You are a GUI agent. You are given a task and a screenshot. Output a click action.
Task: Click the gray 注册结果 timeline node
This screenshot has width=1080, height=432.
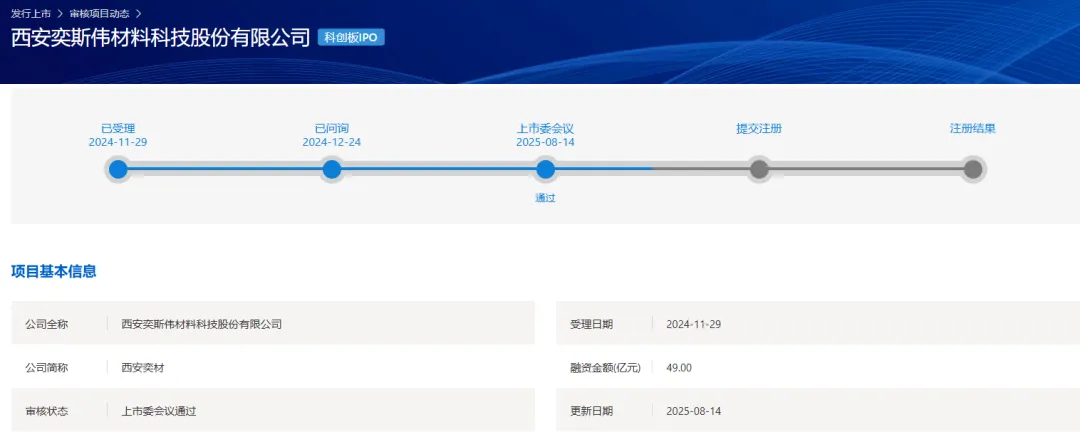click(x=972, y=169)
